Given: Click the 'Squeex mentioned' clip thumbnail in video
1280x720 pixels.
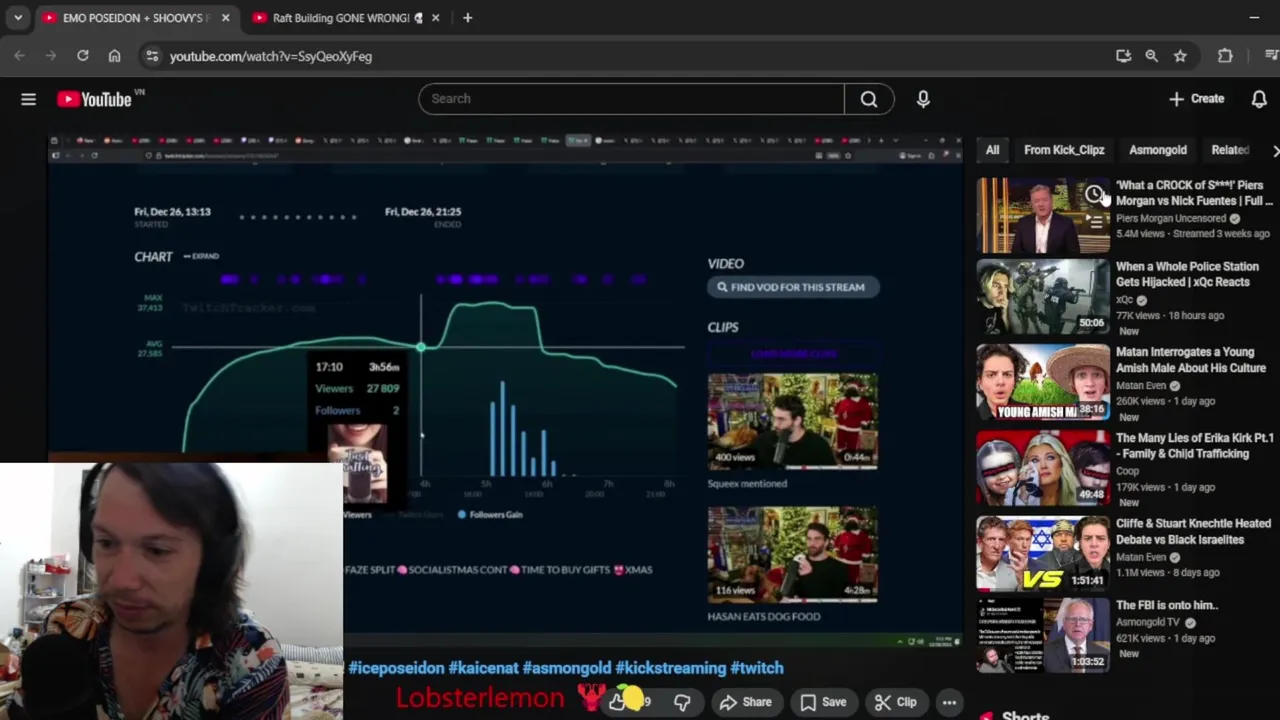Looking at the screenshot, I should tap(793, 421).
